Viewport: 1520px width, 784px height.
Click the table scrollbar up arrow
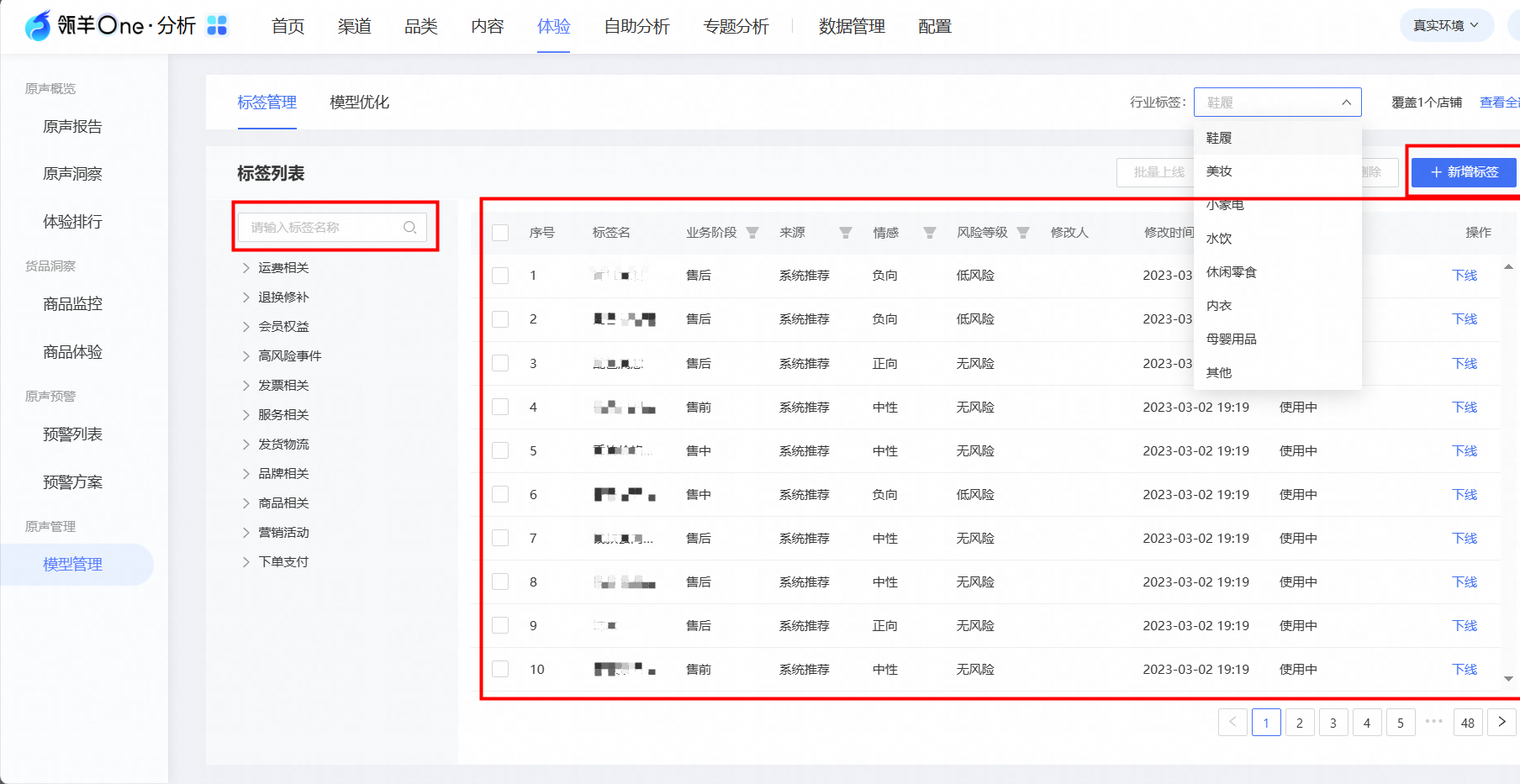click(x=1508, y=267)
